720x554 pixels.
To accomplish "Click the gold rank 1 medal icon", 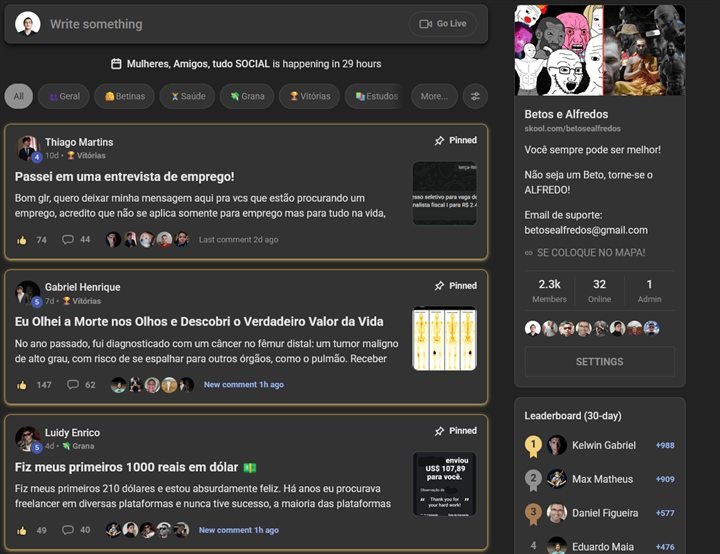I will [533, 446].
